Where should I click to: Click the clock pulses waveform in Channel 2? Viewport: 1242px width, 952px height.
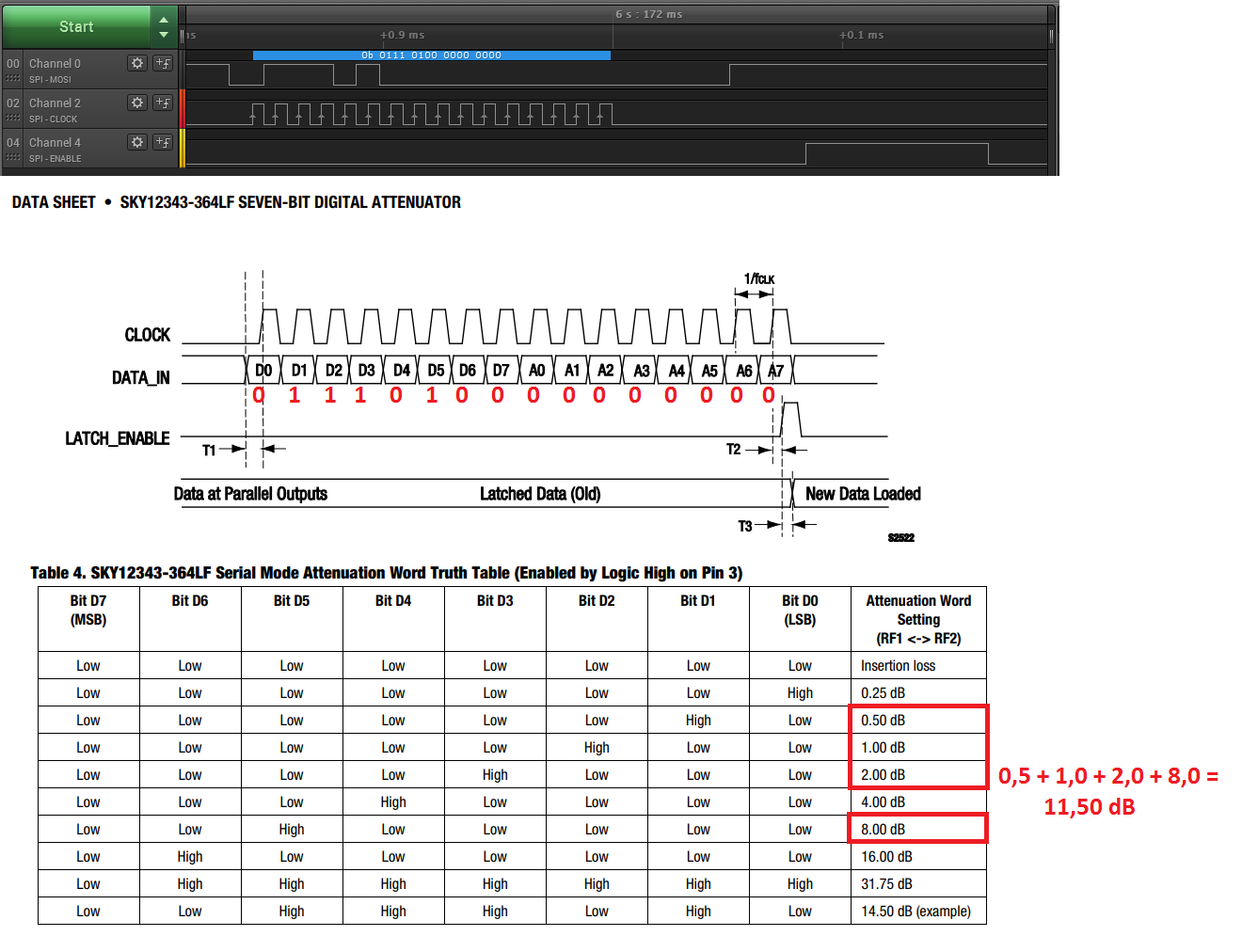click(432, 114)
